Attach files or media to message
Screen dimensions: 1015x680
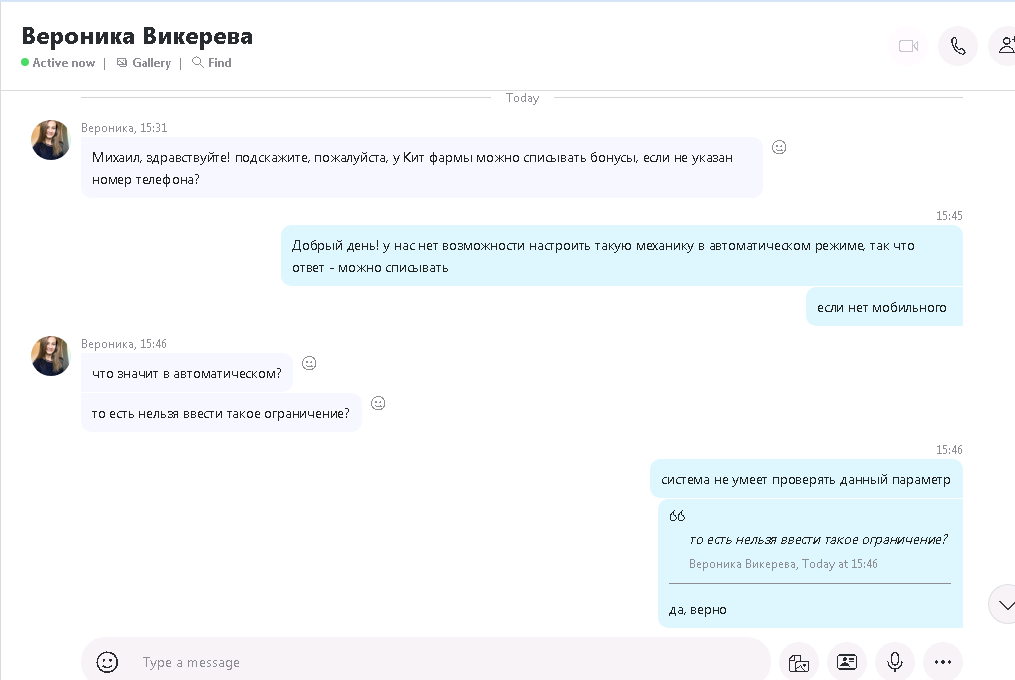[798, 662]
